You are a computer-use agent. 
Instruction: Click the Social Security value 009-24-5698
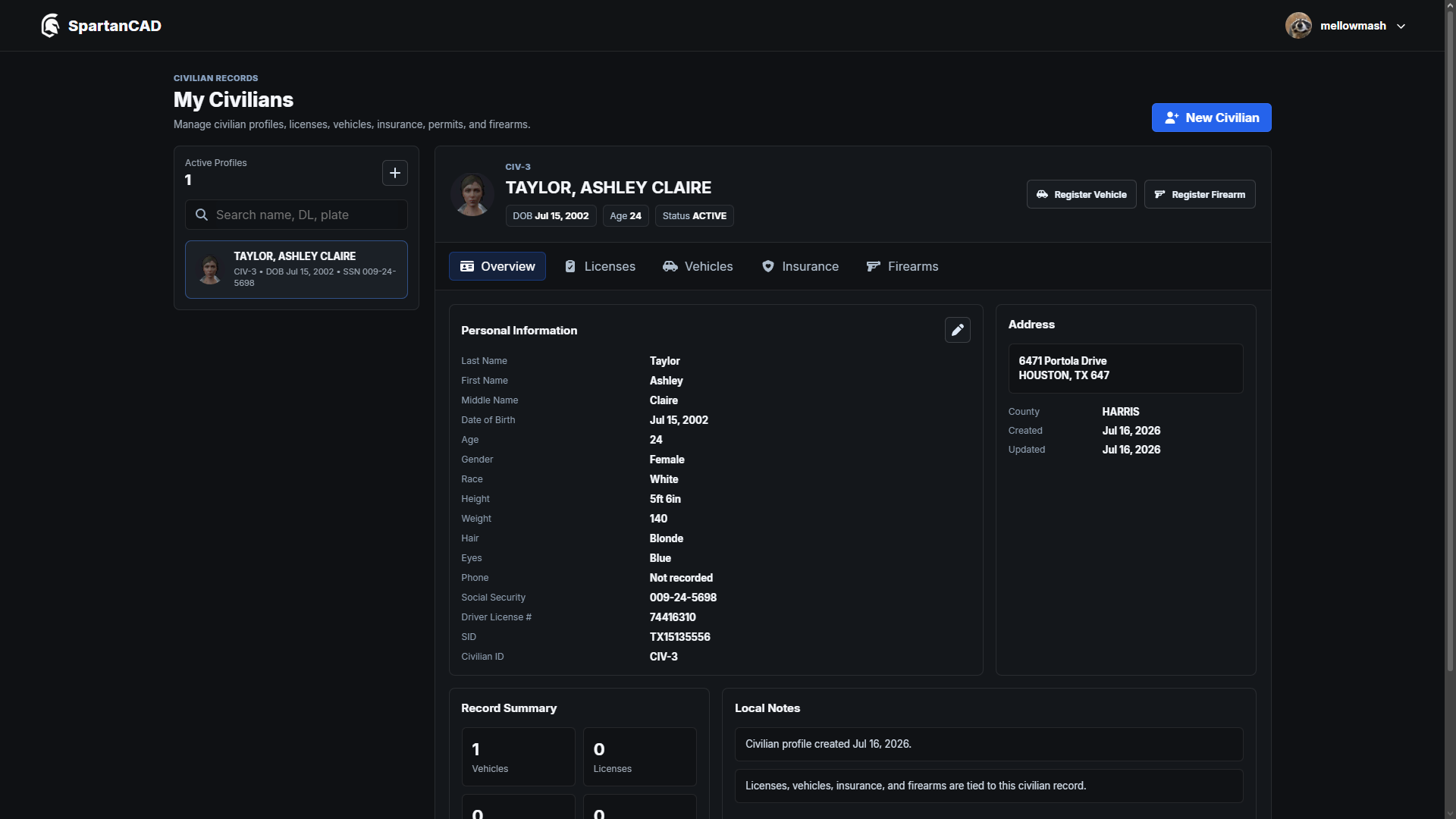pyautogui.click(x=683, y=598)
